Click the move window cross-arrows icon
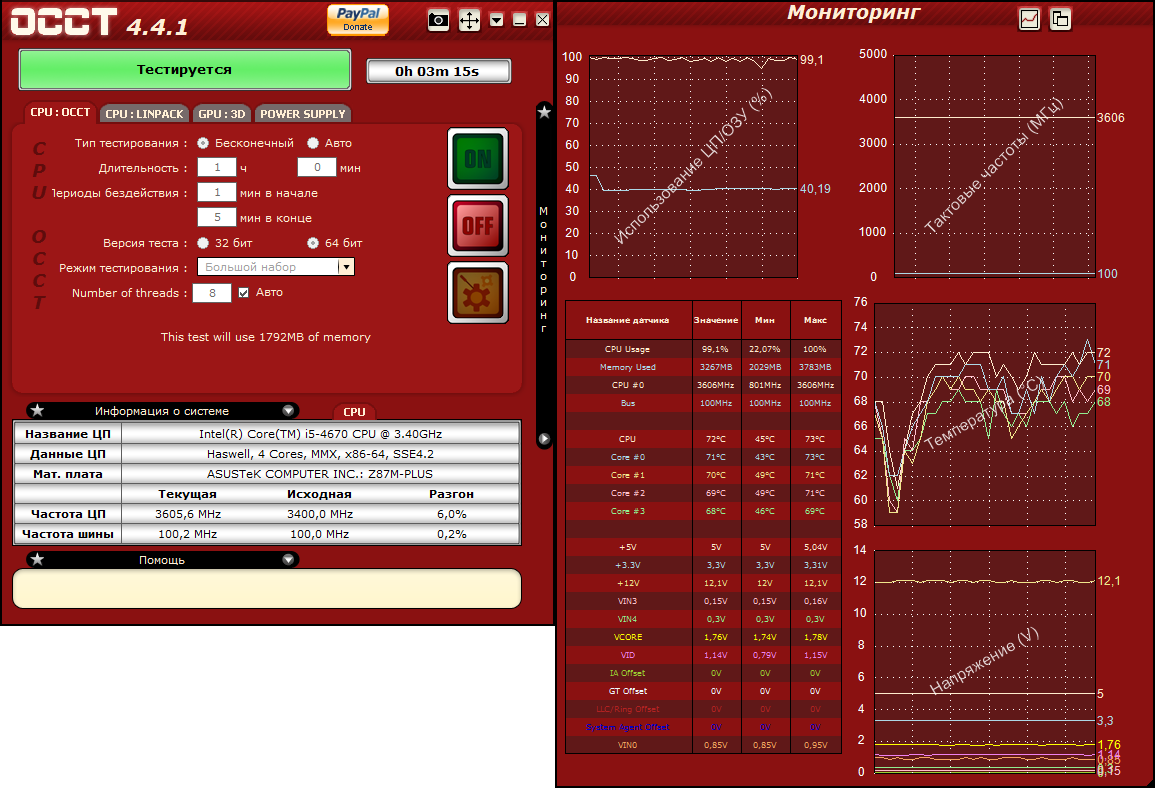Image resolution: width=1155 pixels, height=788 pixels. 469,20
